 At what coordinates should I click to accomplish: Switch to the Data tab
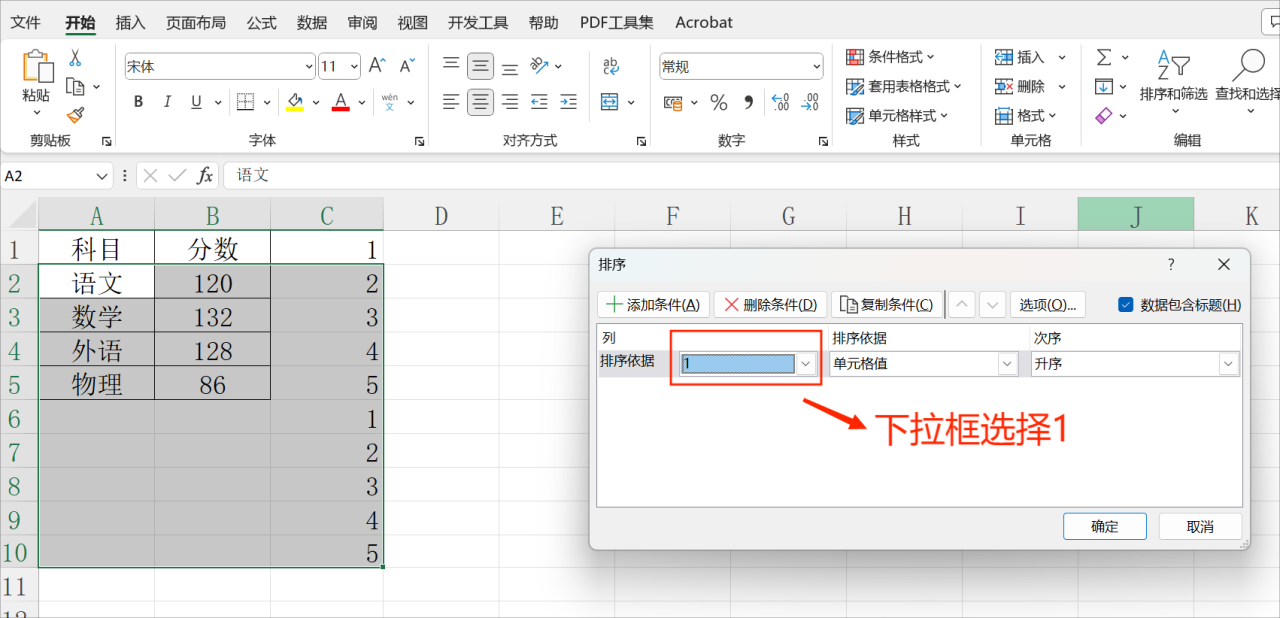pos(312,22)
